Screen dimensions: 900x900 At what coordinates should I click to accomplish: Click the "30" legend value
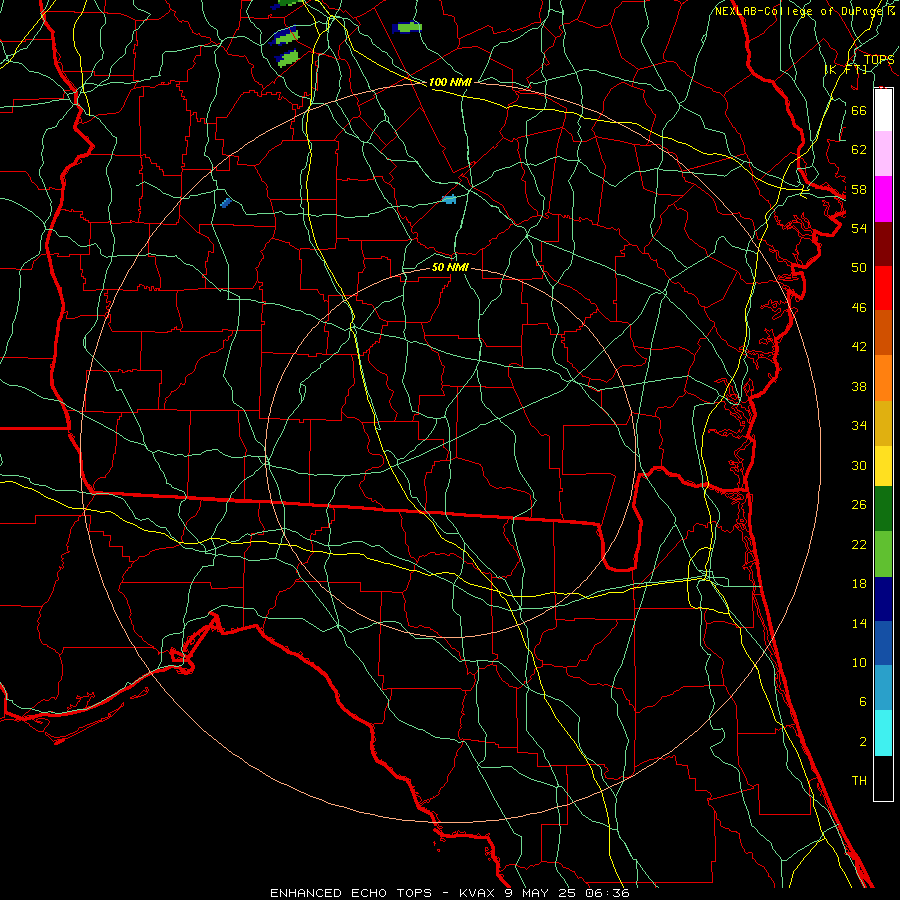859,465
